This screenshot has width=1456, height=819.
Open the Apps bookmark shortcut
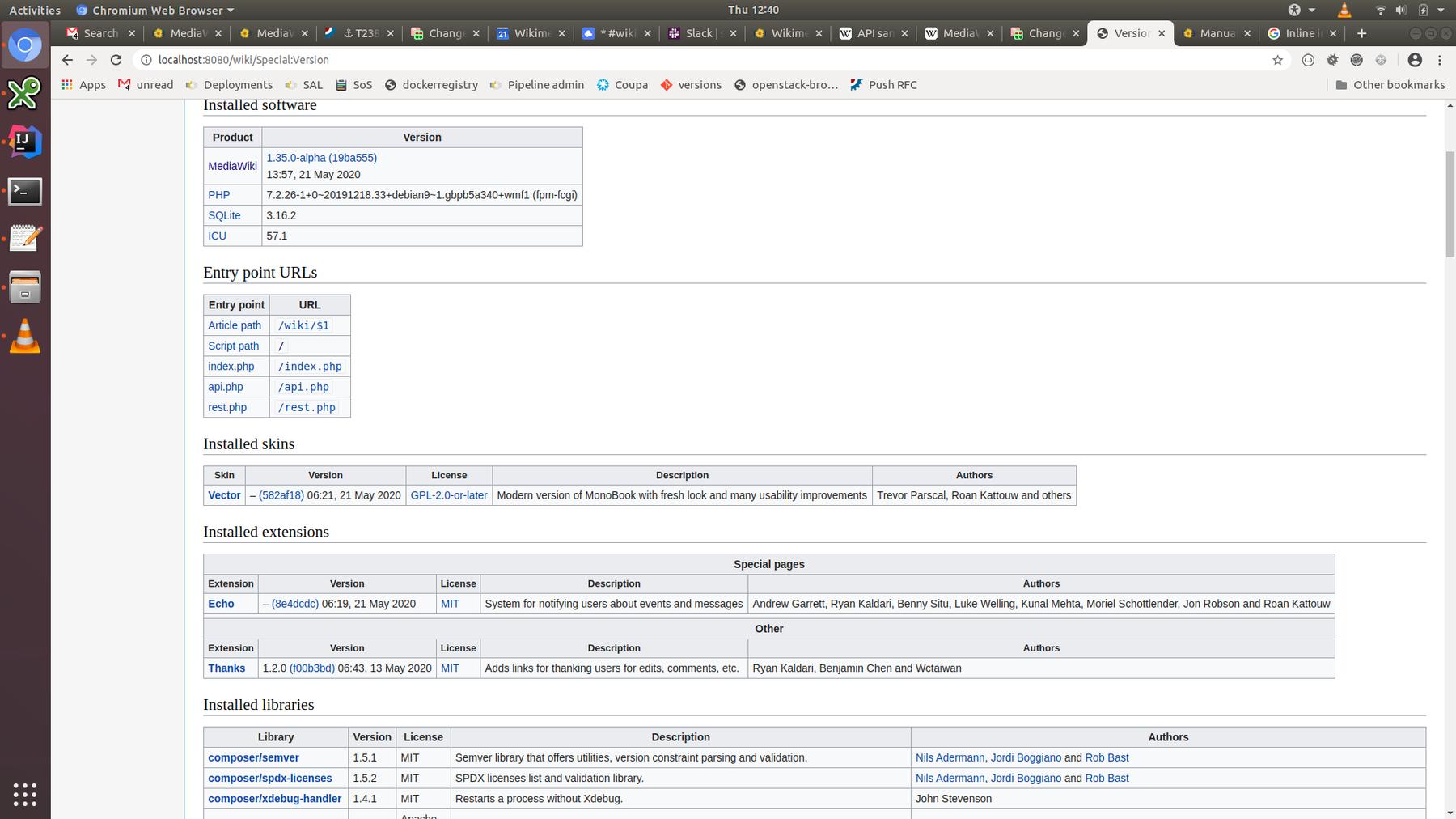83,84
